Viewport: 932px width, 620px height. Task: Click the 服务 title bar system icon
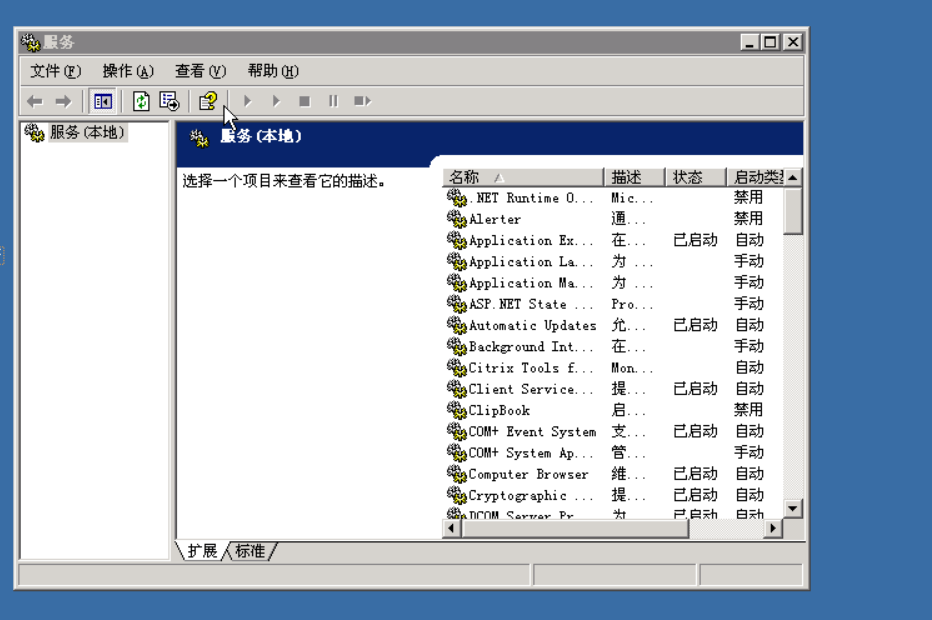click(30, 42)
